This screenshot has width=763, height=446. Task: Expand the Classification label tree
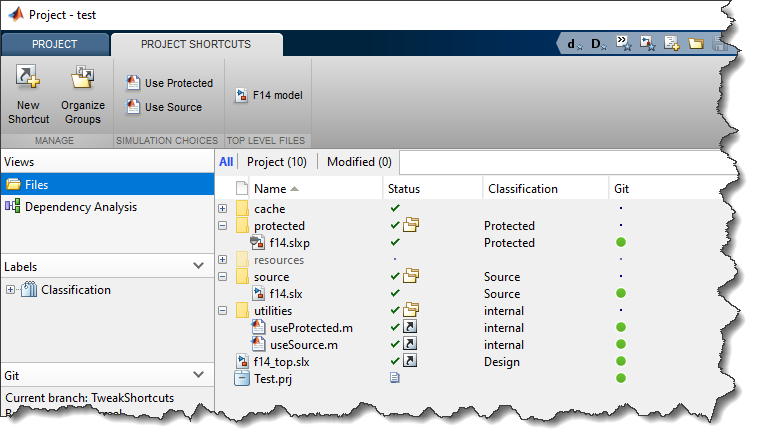tap(10, 290)
